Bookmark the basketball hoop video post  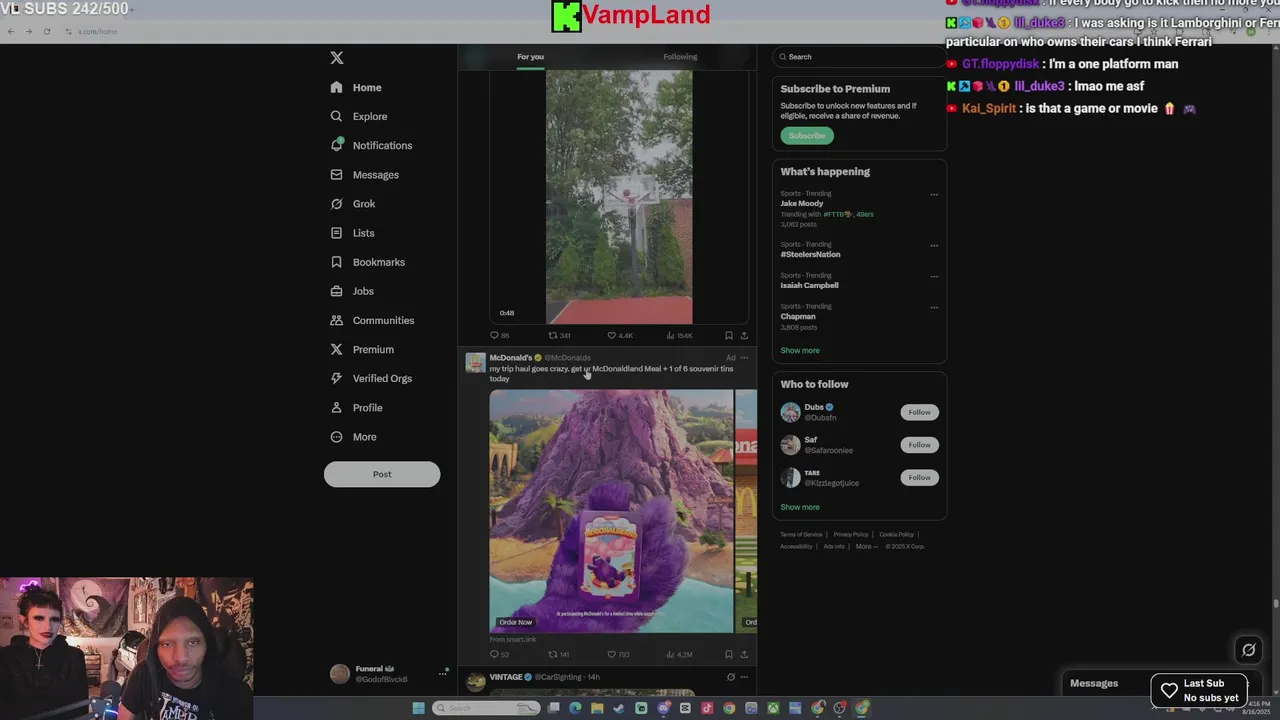coord(729,336)
